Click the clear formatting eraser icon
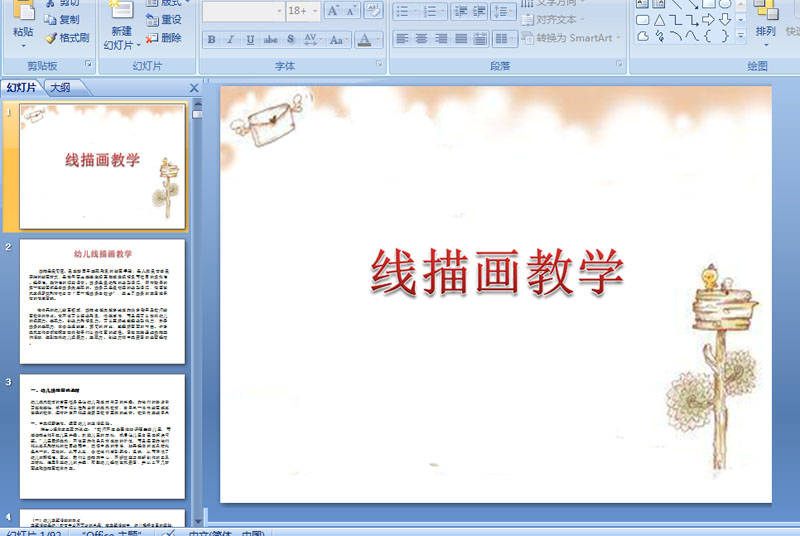The image size is (800, 536). pos(373,11)
